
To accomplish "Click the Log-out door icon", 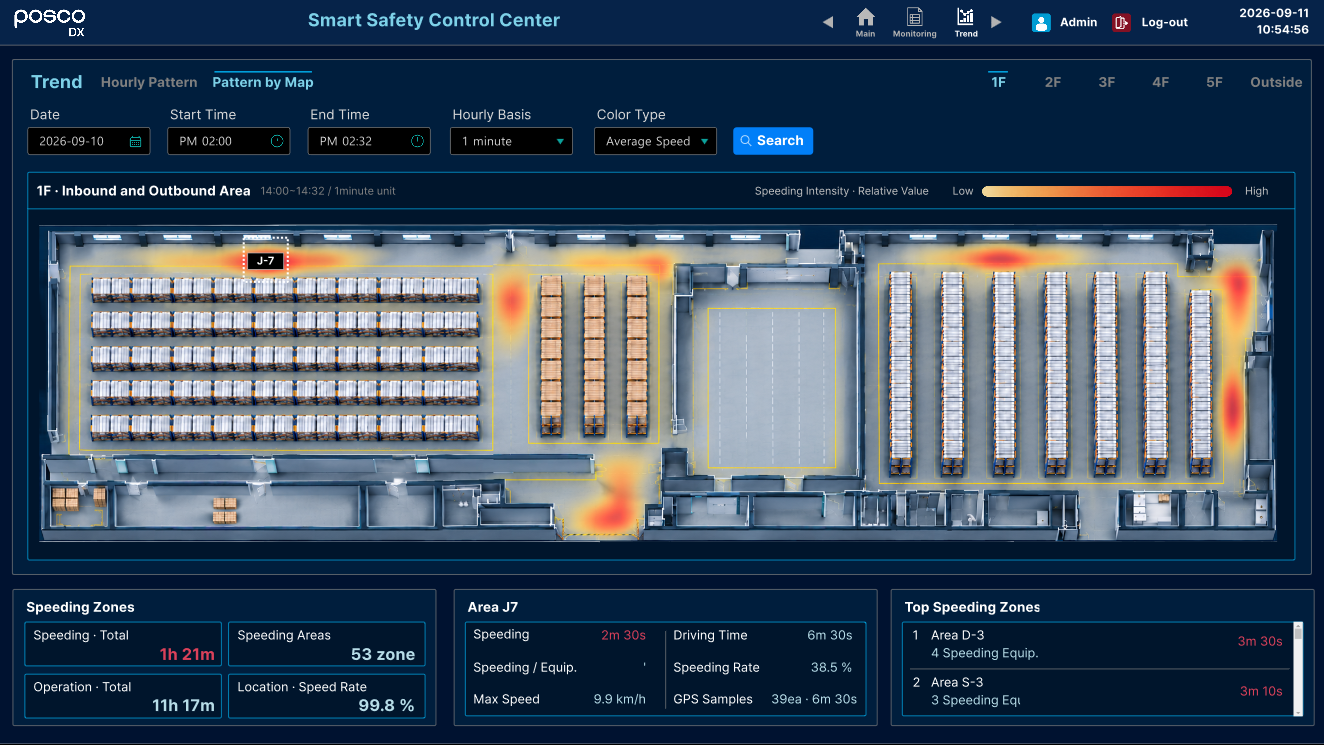I will click(x=1122, y=22).
